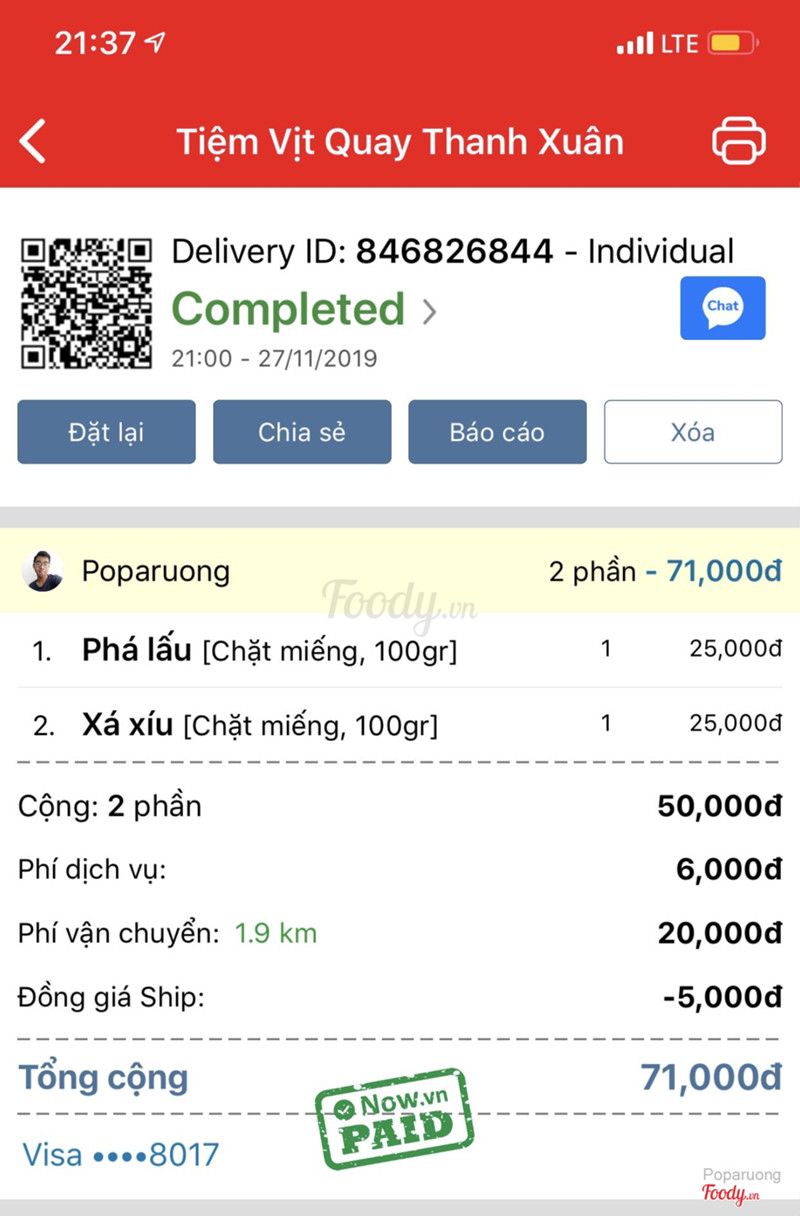Tap the delivery QR code
800x1216 pixels.
[x=86, y=302]
